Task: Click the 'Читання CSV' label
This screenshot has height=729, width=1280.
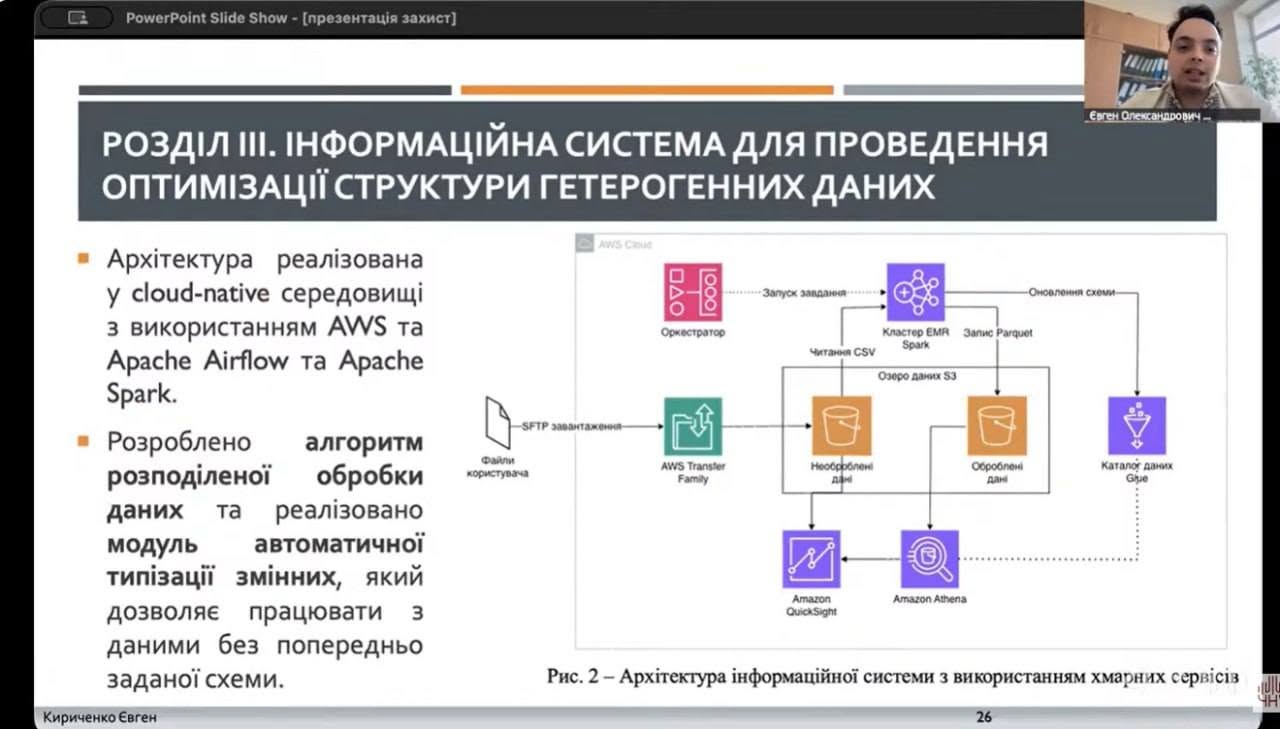Action: [841, 352]
